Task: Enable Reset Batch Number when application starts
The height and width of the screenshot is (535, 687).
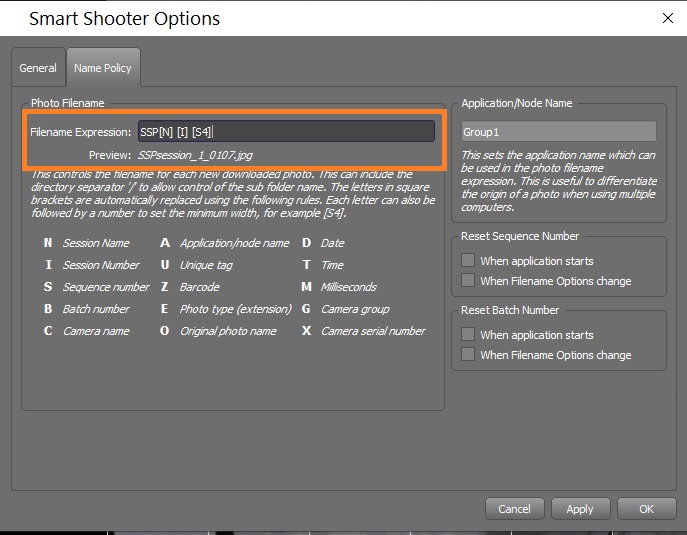Action: click(x=468, y=335)
